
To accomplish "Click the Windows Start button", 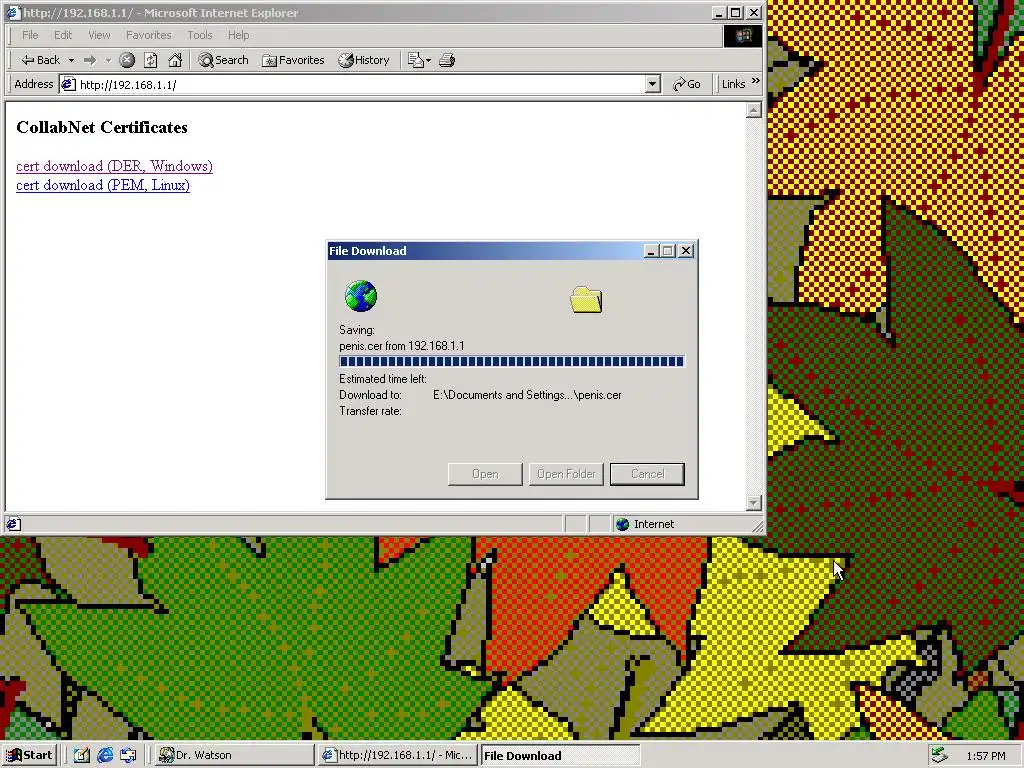I will (29, 755).
